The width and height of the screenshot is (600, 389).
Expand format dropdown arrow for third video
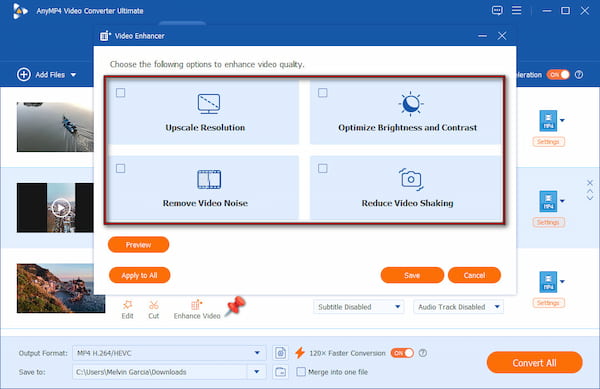[562, 282]
